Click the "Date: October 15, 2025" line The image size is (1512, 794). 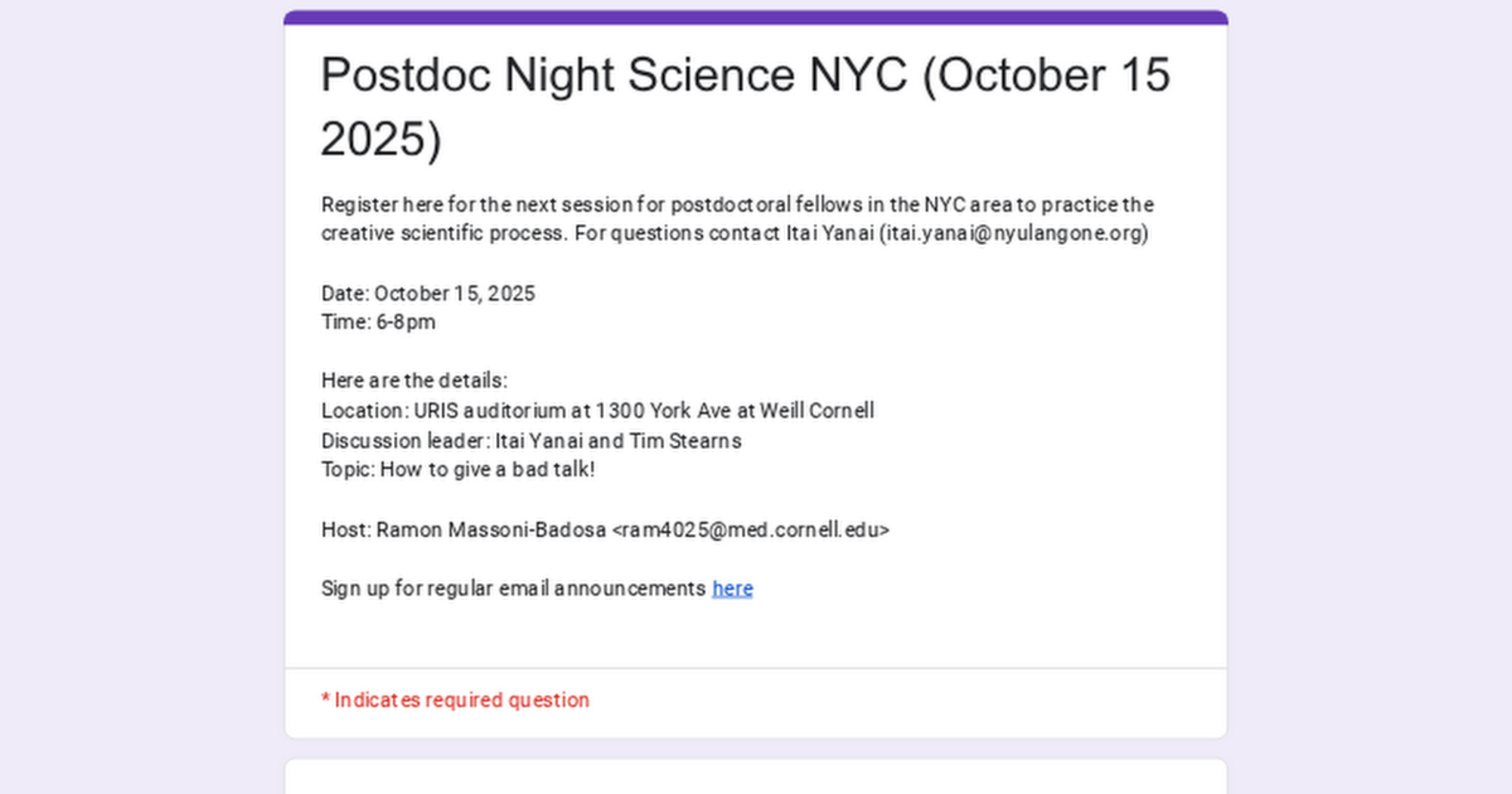428,293
